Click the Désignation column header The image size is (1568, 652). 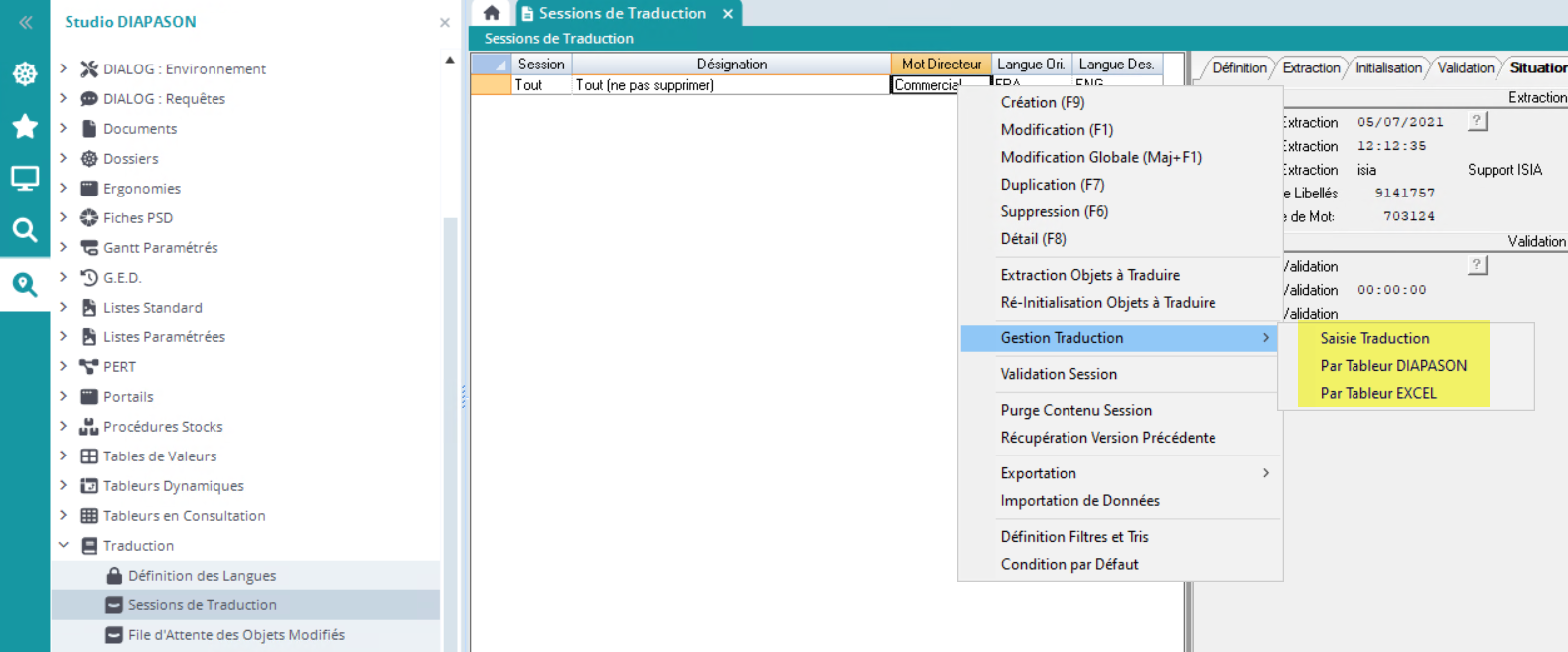pyautogui.click(x=731, y=64)
